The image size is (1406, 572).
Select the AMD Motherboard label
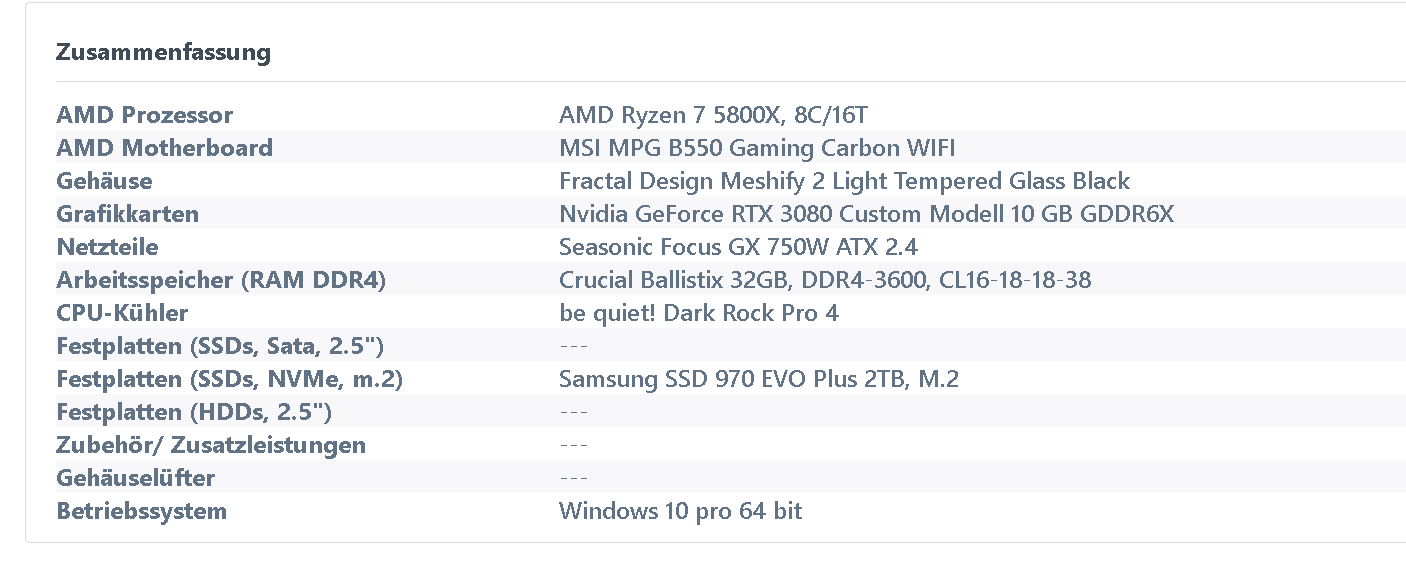[x=164, y=148]
